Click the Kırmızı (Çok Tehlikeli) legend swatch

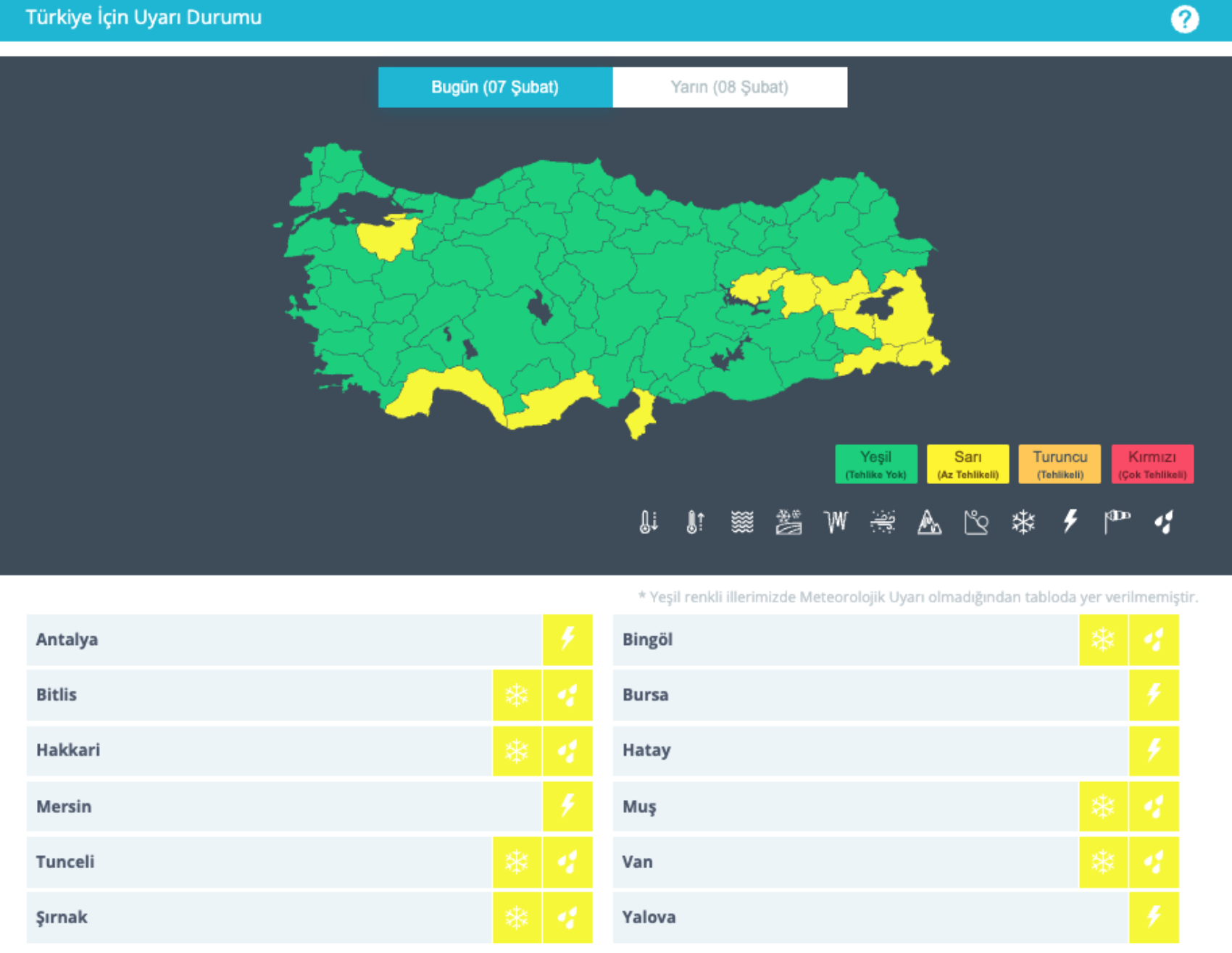point(1152,464)
